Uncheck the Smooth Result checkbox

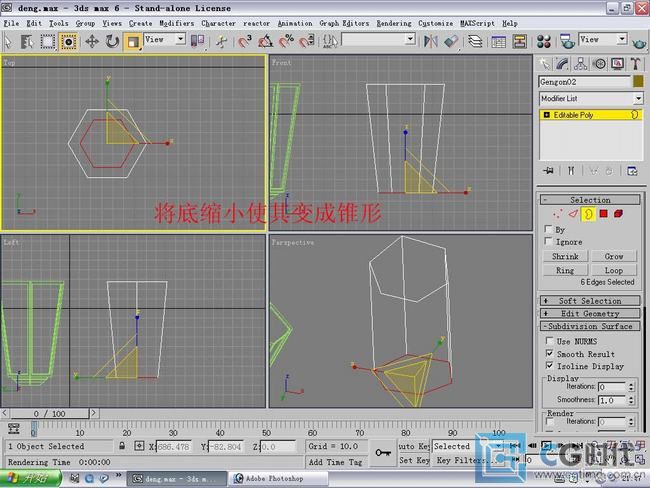point(550,353)
